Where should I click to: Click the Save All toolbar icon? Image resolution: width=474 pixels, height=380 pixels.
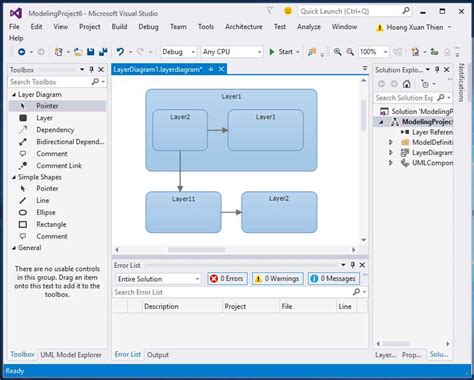103,52
